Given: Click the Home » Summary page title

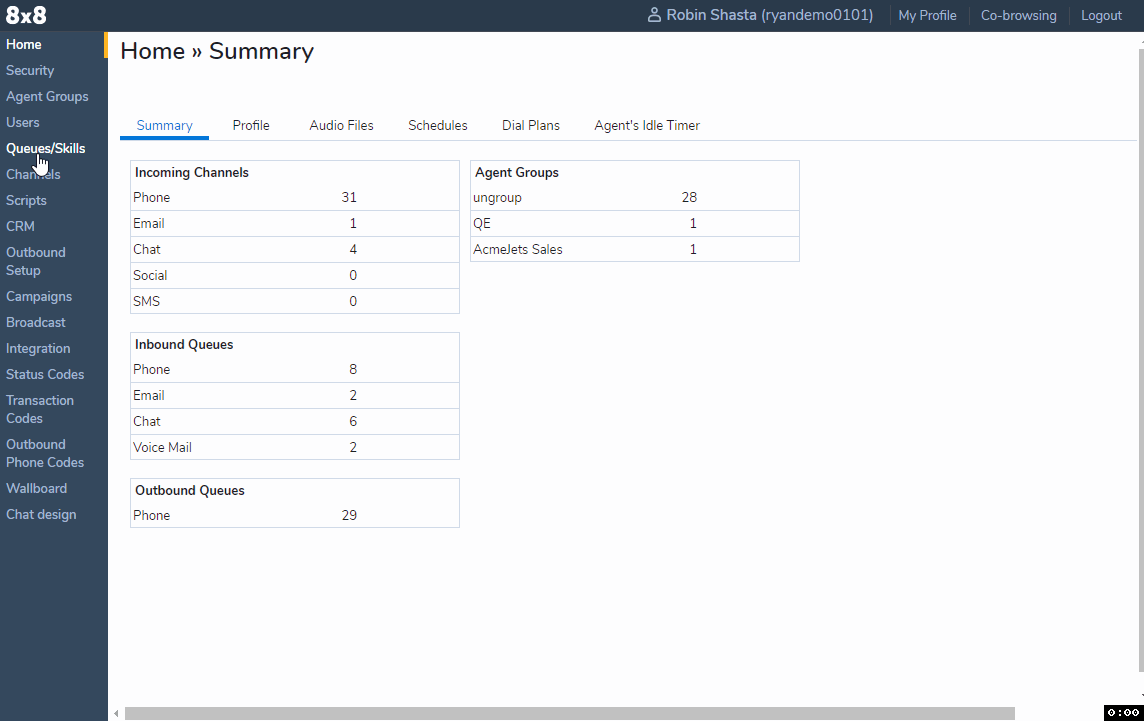Looking at the screenshot, I should click(217, 51).
